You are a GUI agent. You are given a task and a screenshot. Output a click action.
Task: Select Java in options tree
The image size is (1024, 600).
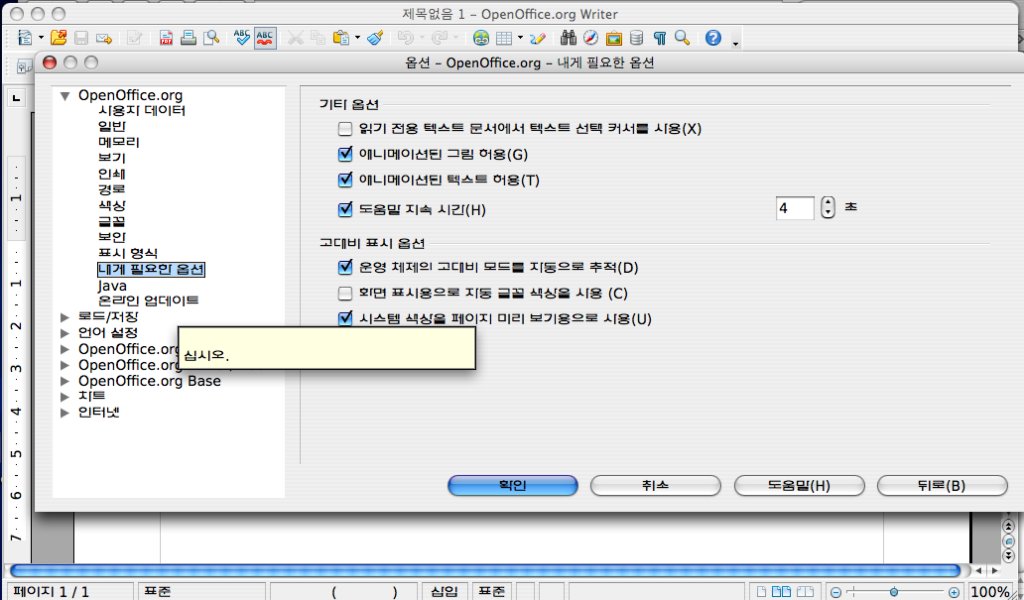[112, 285]
